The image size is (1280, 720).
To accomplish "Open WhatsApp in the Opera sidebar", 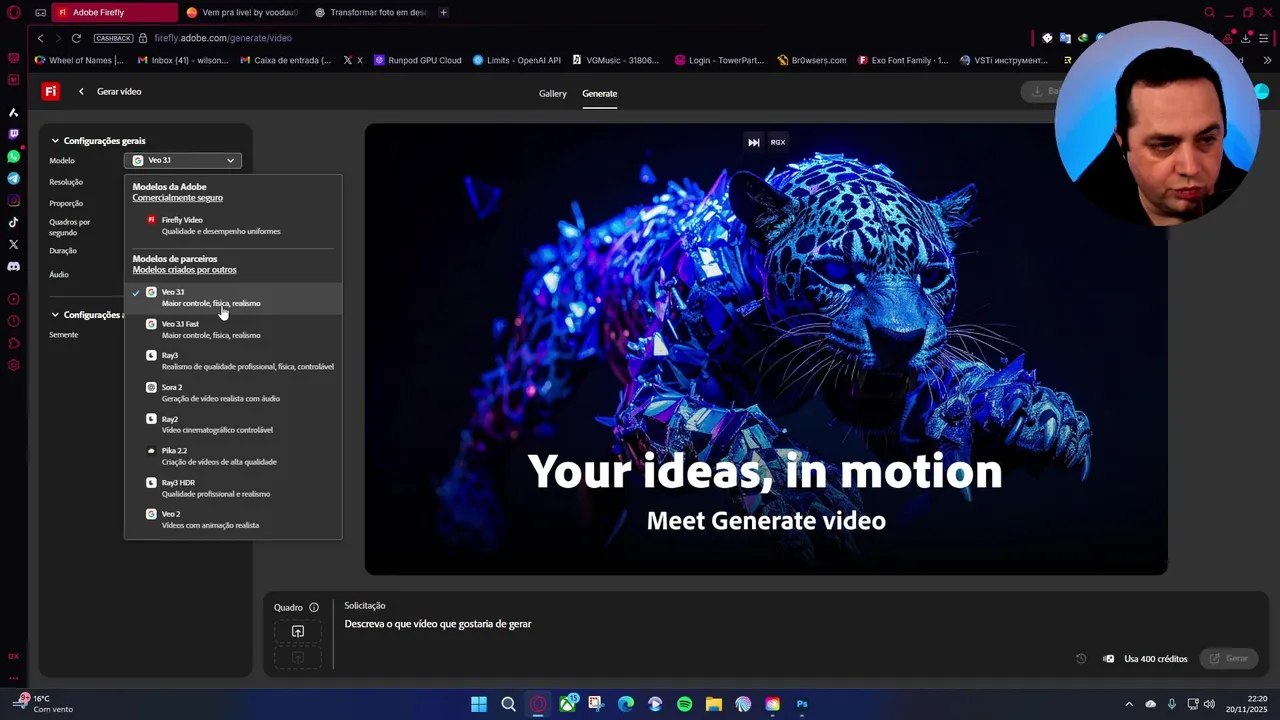I will [13, 156].
